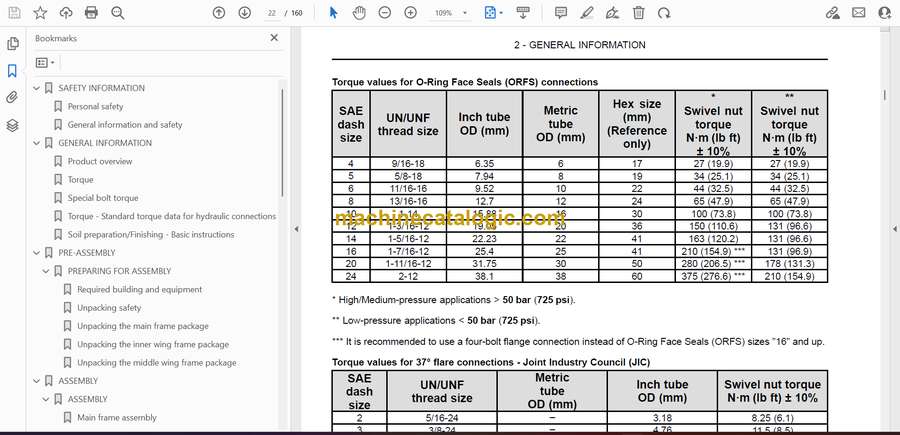
Task: Collapse the PRE-ASSEMBLY bookmark group
Action: [37, 253]
